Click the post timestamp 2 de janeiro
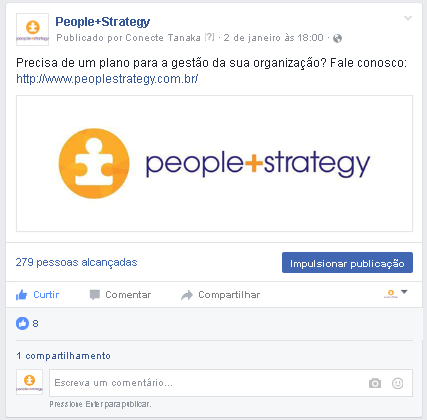The height and width of the screenshot is (420, 427). 273,38
